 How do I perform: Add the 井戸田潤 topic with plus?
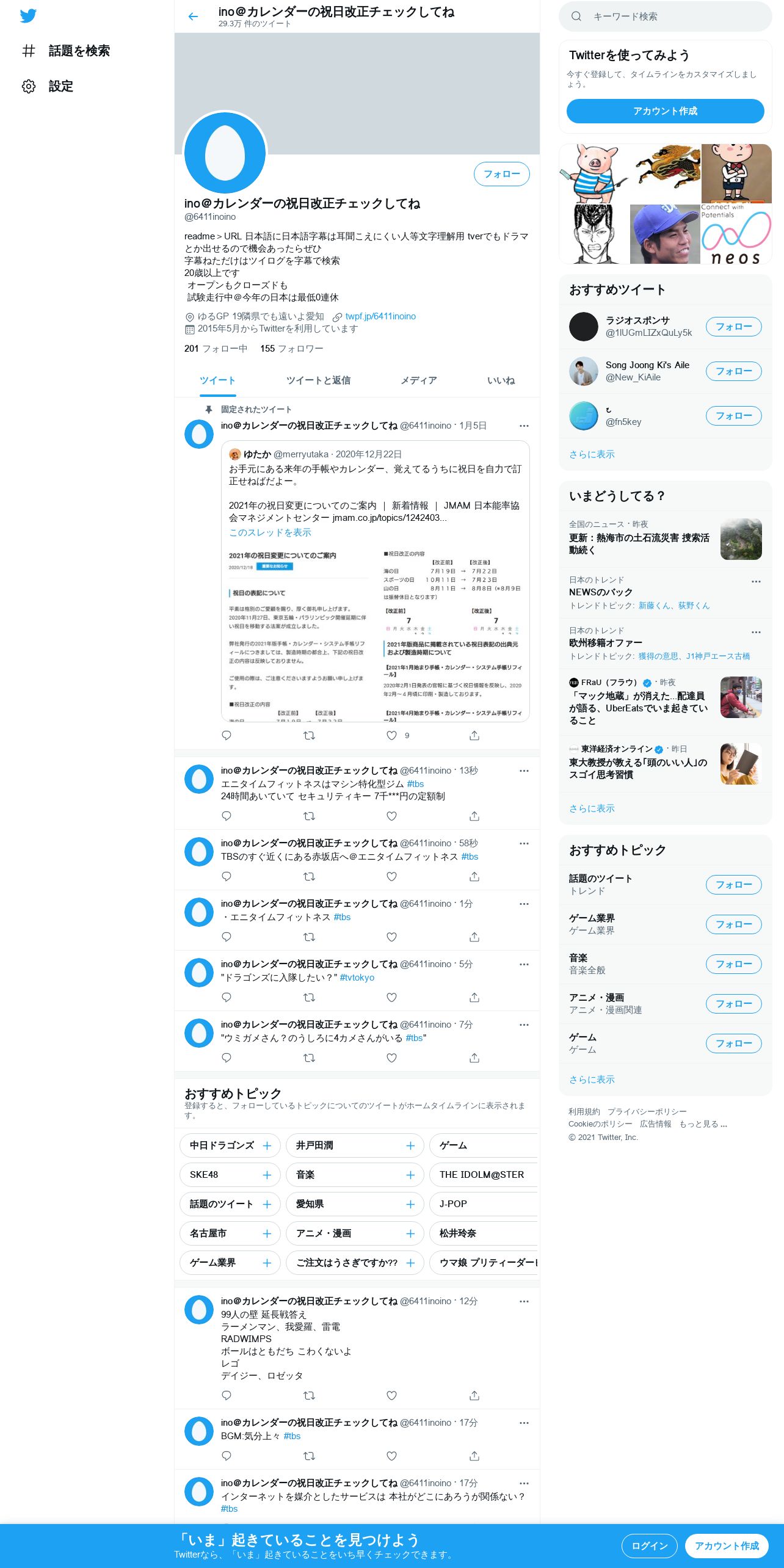410,1145
